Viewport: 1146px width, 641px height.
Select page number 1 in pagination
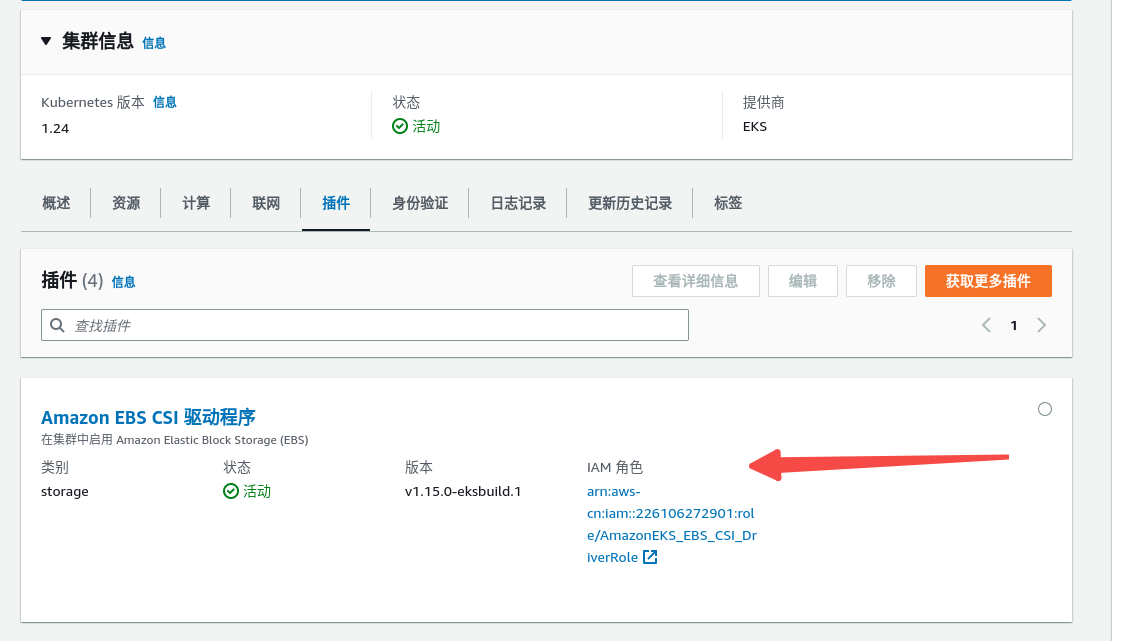1014,326
